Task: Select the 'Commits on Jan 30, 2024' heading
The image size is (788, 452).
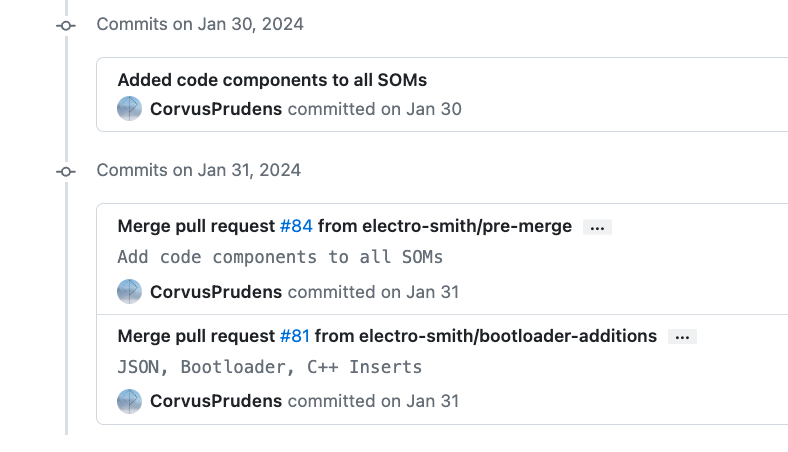Action: pyautogui.click(x=200, y=24)
